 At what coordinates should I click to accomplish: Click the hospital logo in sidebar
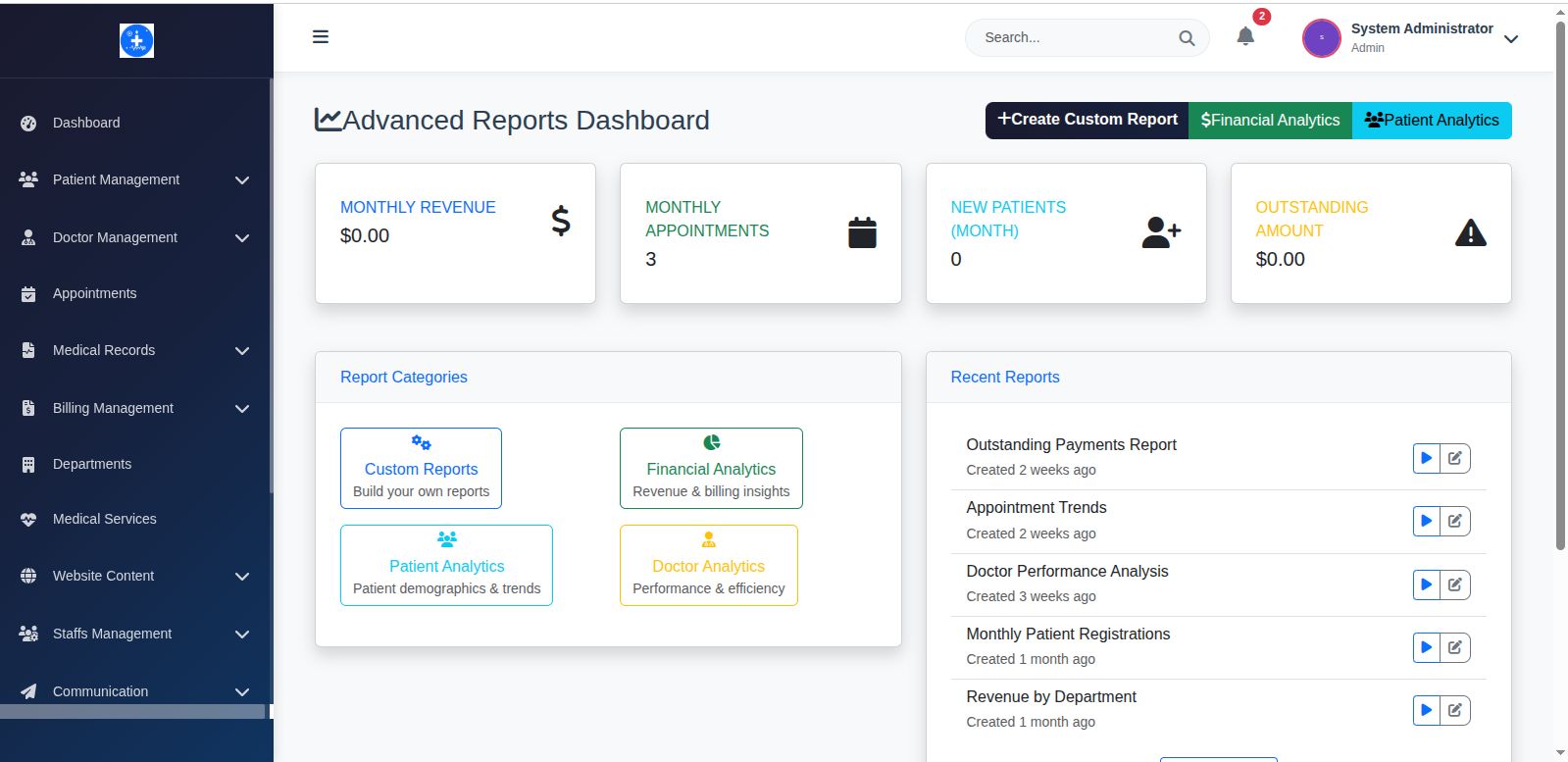(136, 40)
